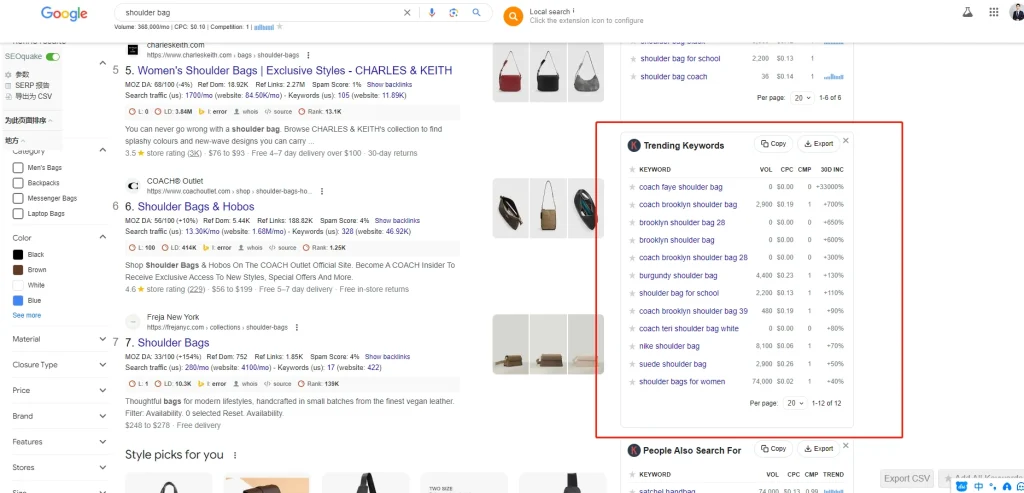This screenshot has width=1024, height=493.
Task: Star the burgundy shoulder bag keyword
Action: tap(632, 276)
